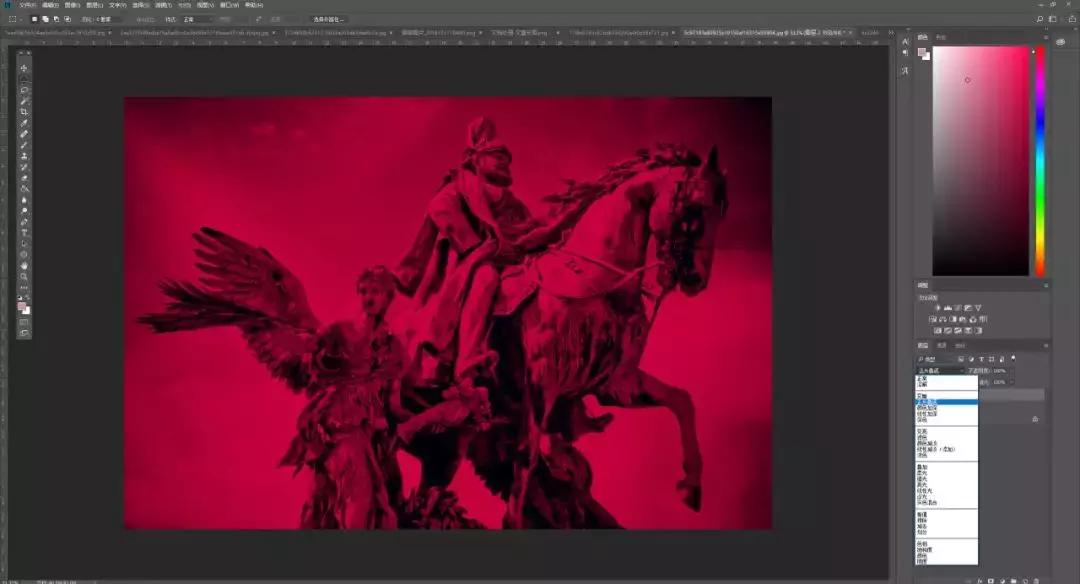Toggle layer filtering switch in Layers panel
The image size is (1080, 584).
[1013, 358]
